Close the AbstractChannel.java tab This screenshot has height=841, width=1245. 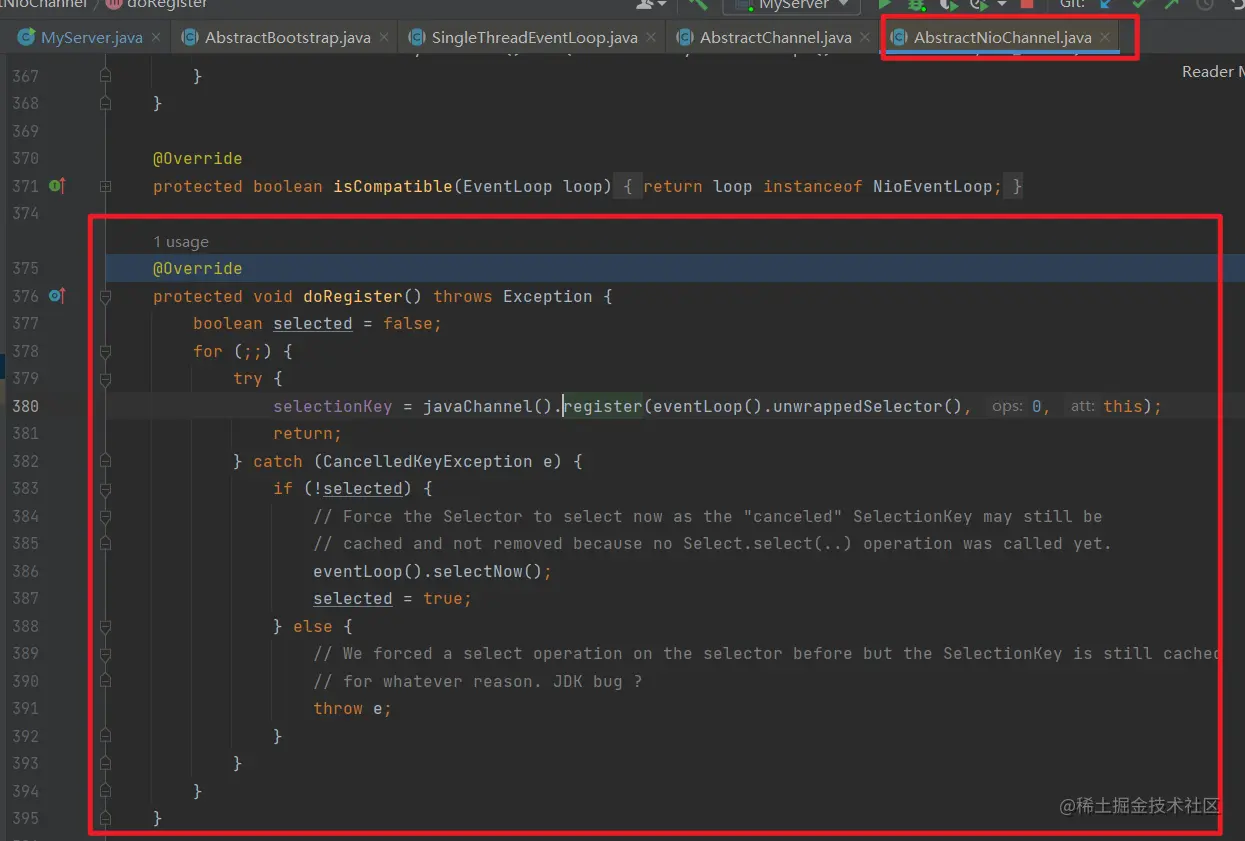click(866, 38)
